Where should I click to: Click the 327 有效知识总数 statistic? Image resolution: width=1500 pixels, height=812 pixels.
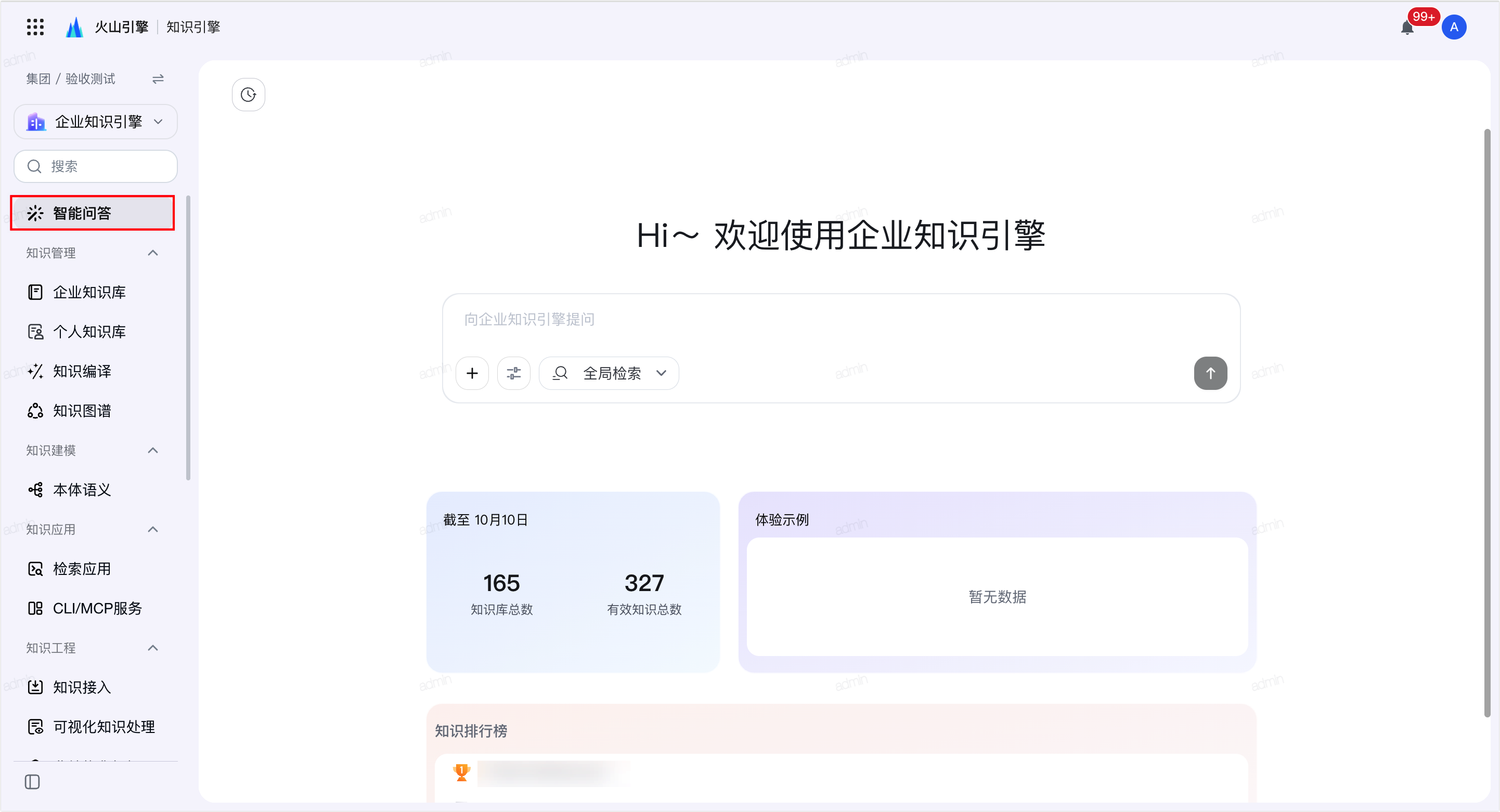coord(644,594)
